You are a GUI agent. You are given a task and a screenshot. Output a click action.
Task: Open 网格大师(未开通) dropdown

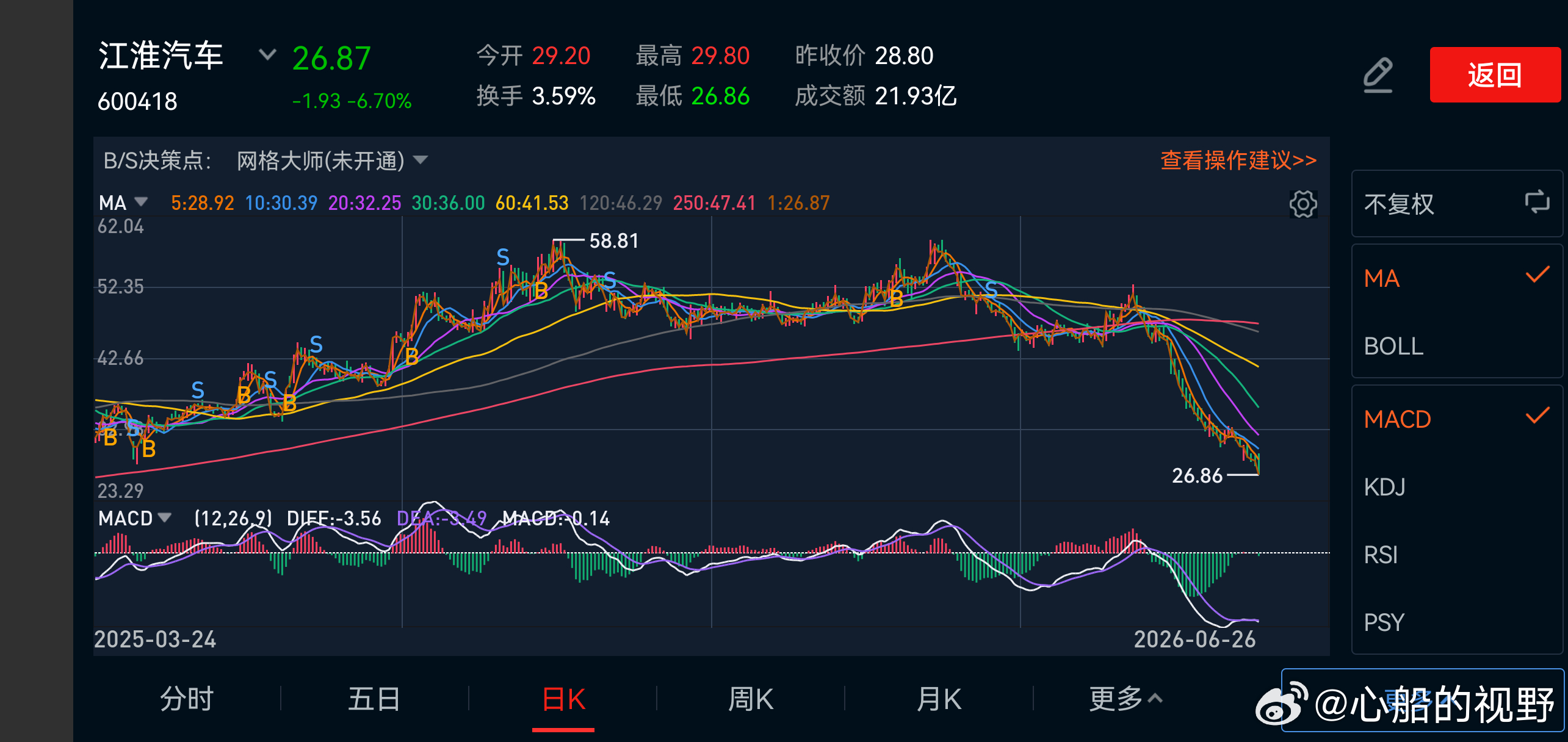tap(332, 161)
